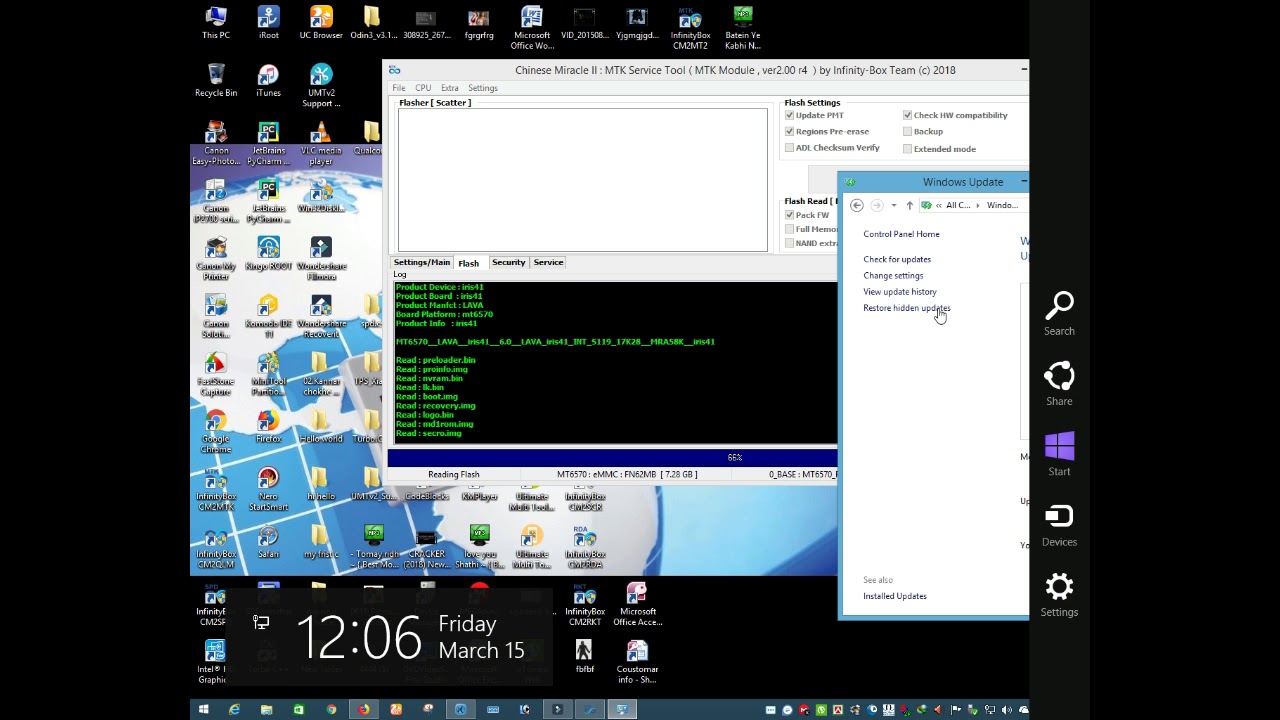Open Microsoft Office Word document icon
The height and width of the screenshot is (720, 1280).
(532, 28)
